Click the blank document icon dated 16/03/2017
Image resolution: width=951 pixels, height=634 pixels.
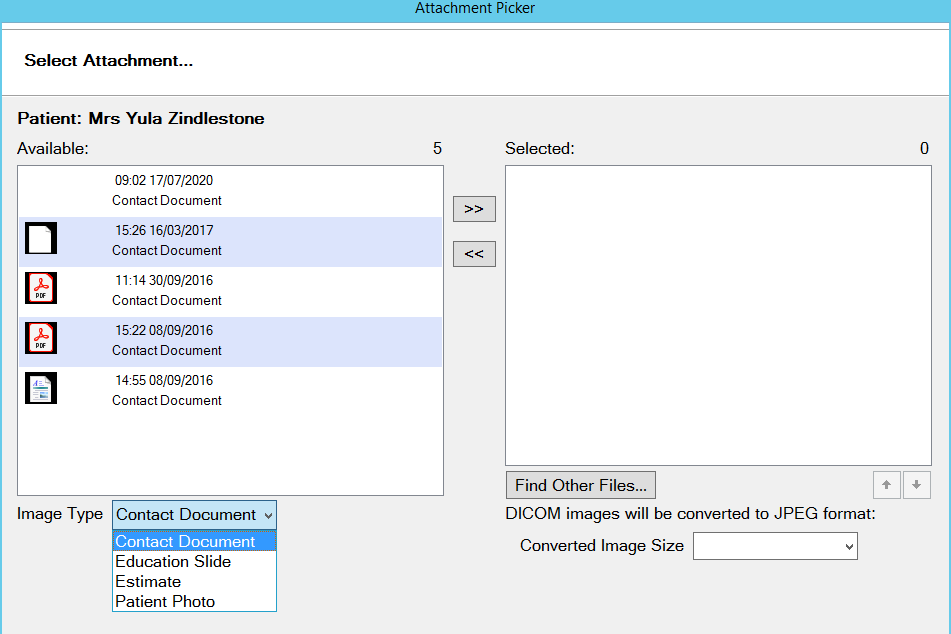tap(41, 238)
